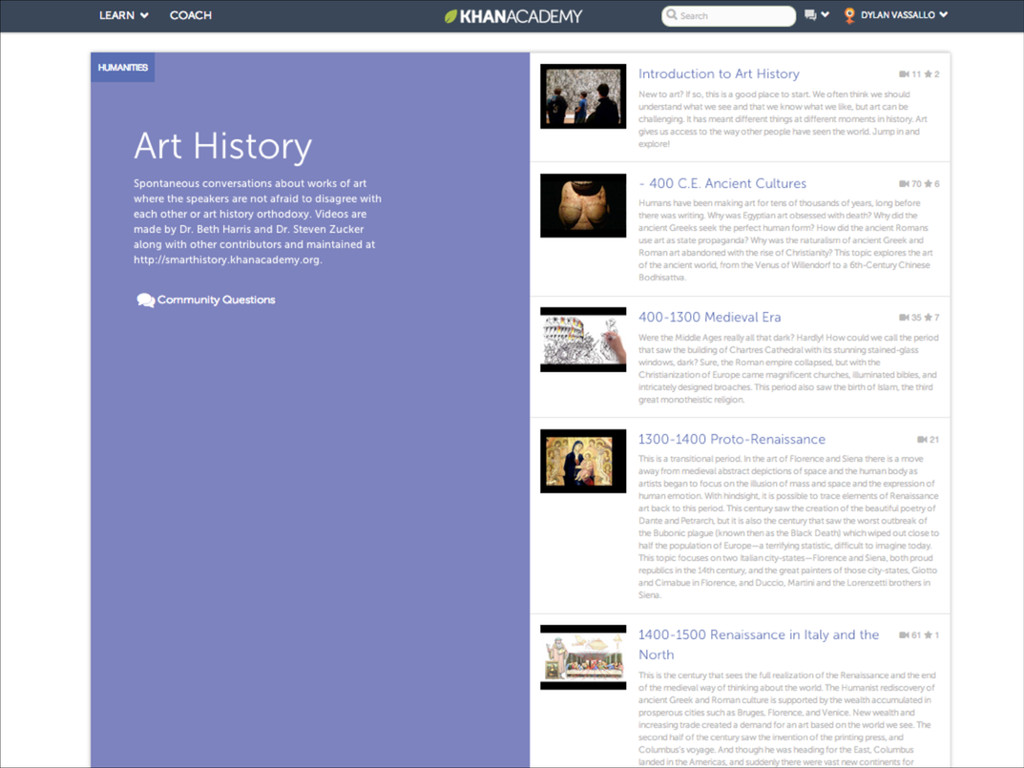1024x768 pixels.
Task: Open the 1300-1400 Proto-Renaissance topic
Action: [x=731, y=440]
